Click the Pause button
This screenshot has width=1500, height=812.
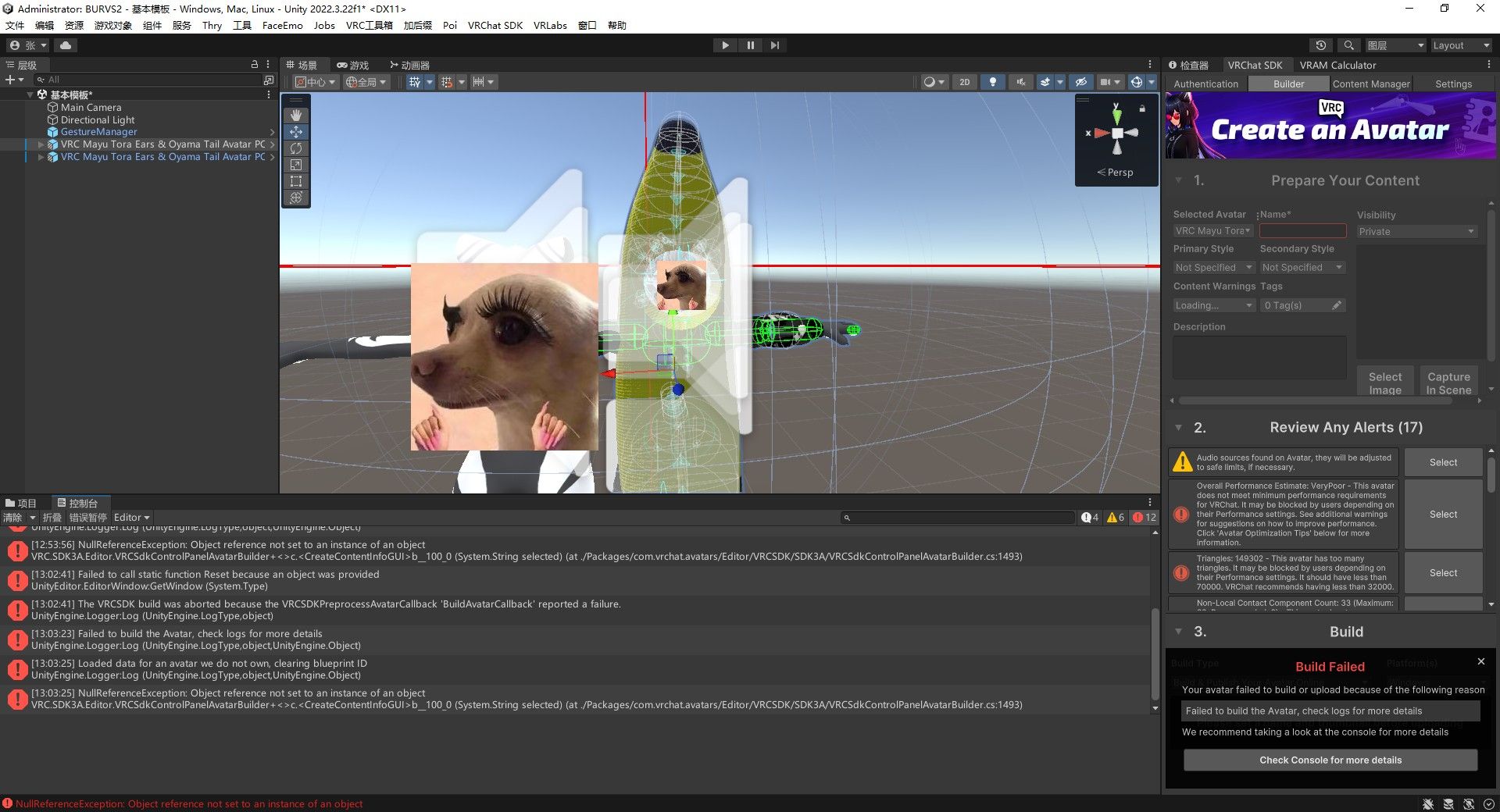tap(750, 45)
